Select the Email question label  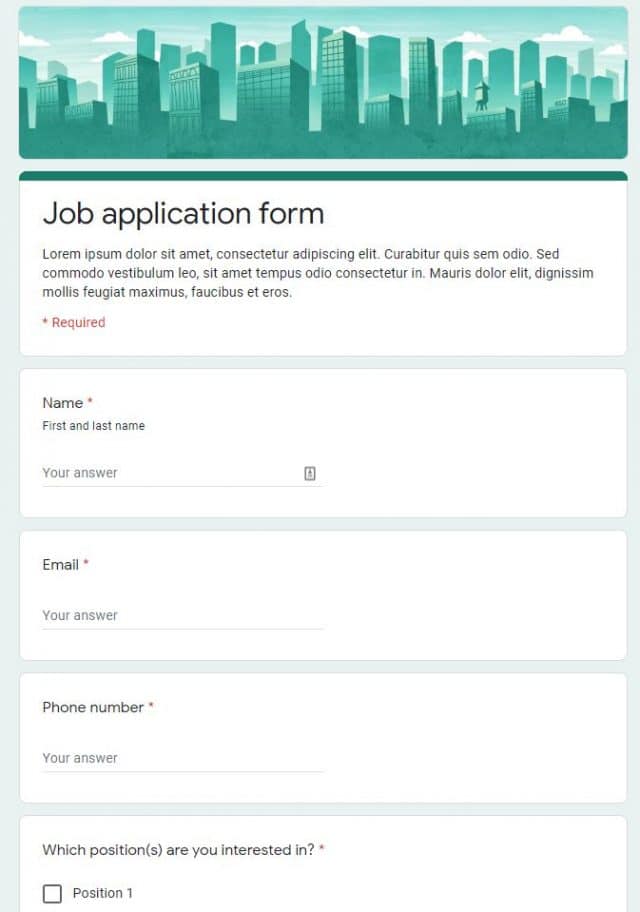58,564
